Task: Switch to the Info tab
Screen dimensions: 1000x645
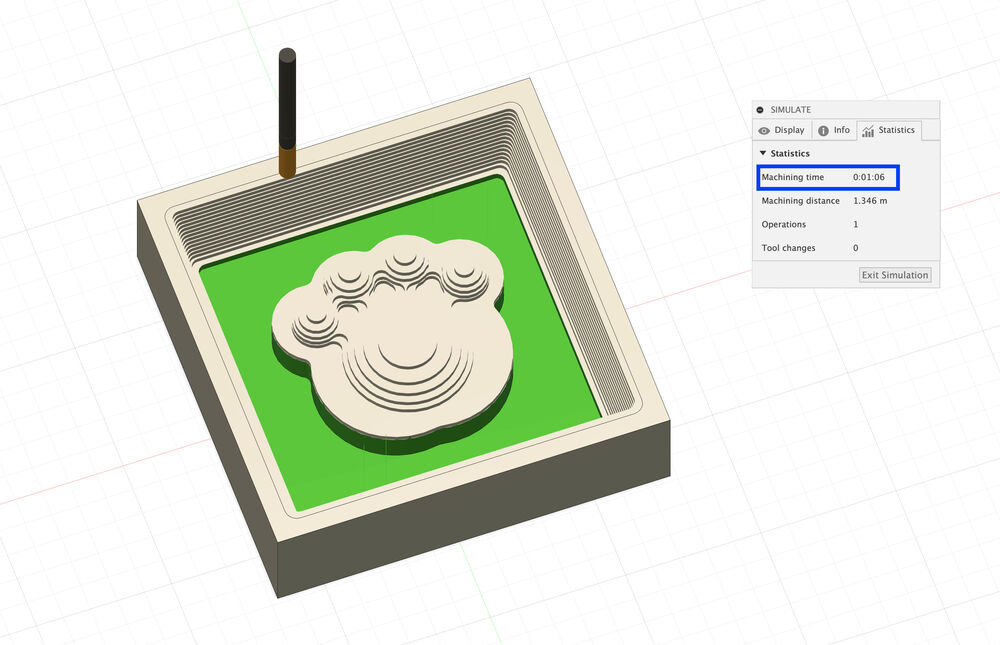Action: 834,130
